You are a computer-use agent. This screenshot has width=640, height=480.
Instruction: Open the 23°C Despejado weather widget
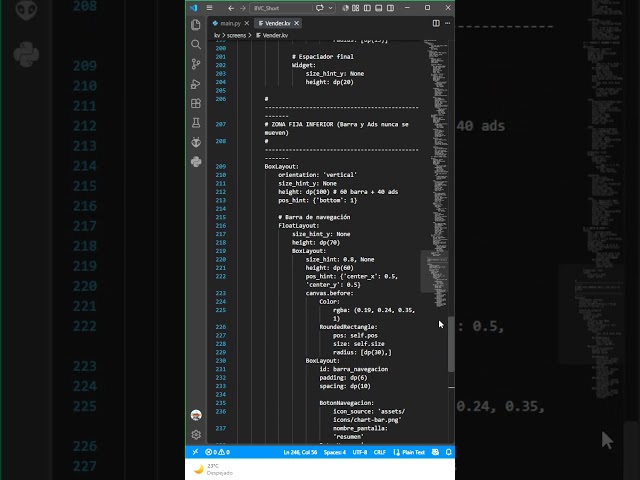pos(214,469)
